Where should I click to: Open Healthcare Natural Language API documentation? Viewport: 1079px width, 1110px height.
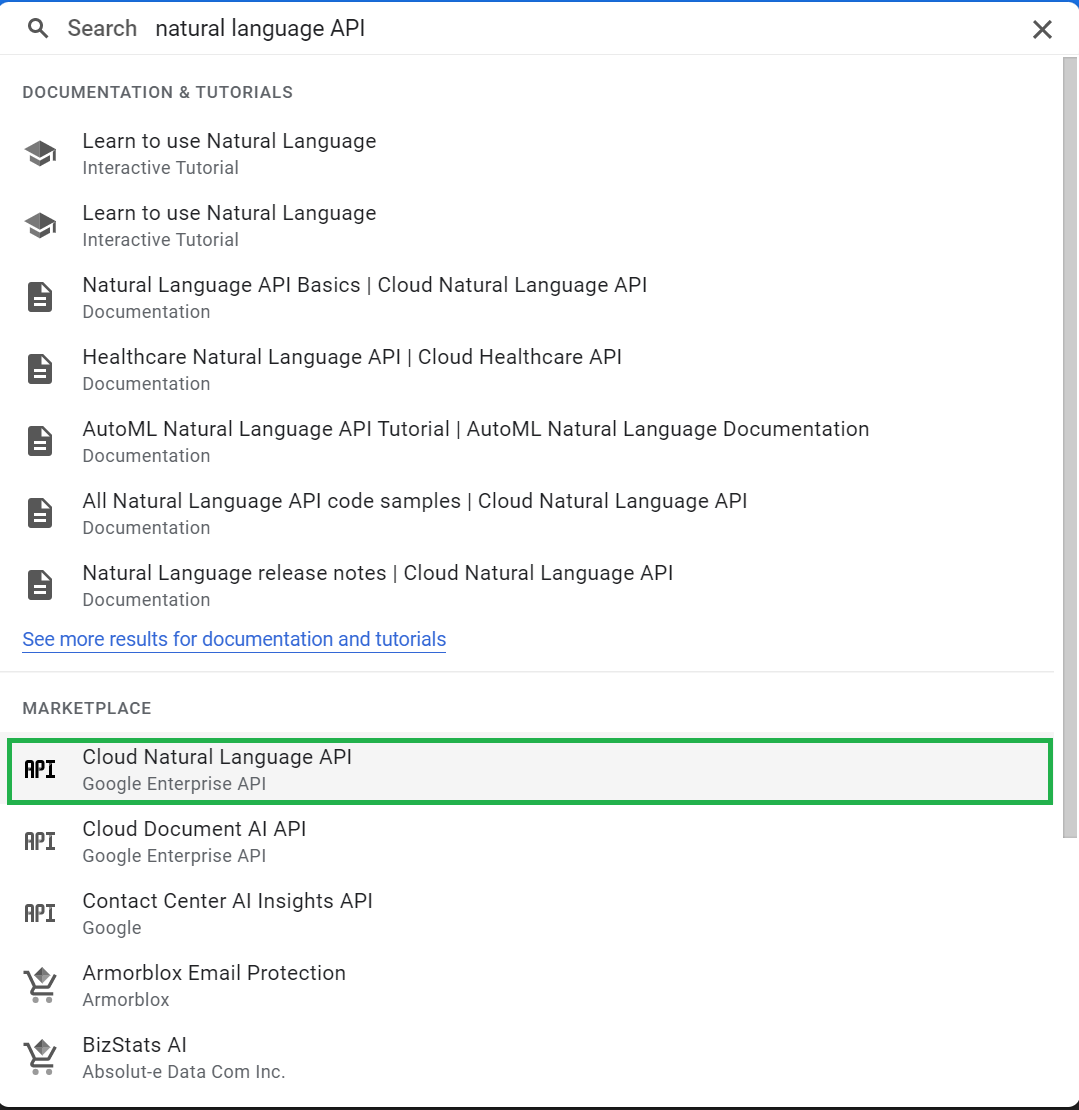527,370
